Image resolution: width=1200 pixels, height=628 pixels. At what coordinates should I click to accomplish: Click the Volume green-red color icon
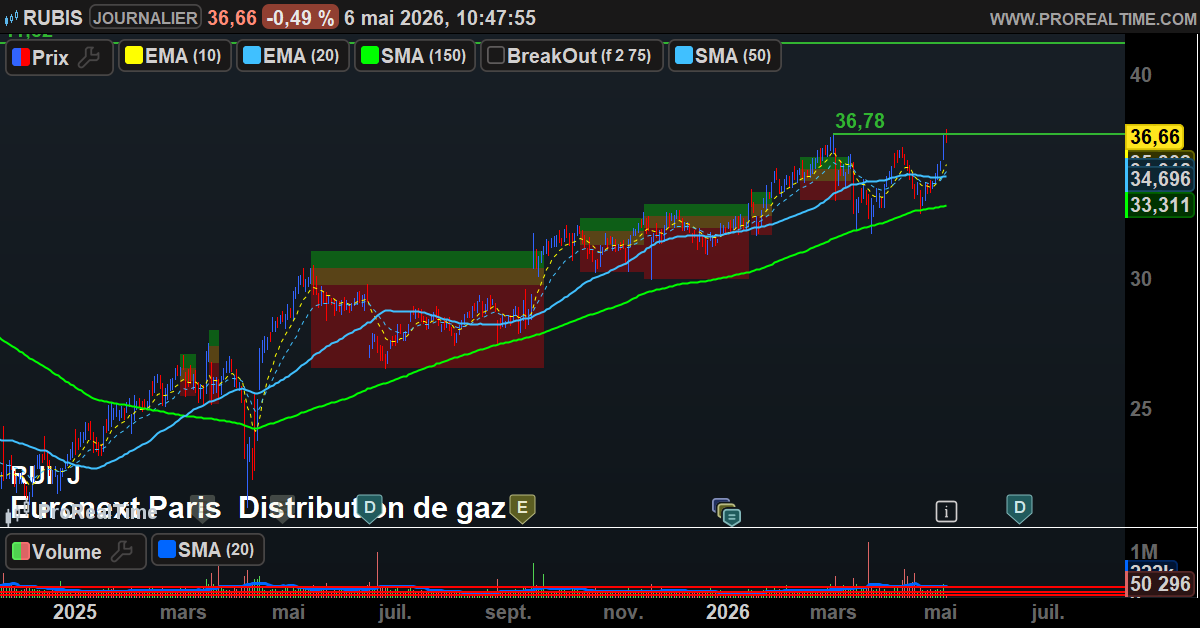(20, 551)
